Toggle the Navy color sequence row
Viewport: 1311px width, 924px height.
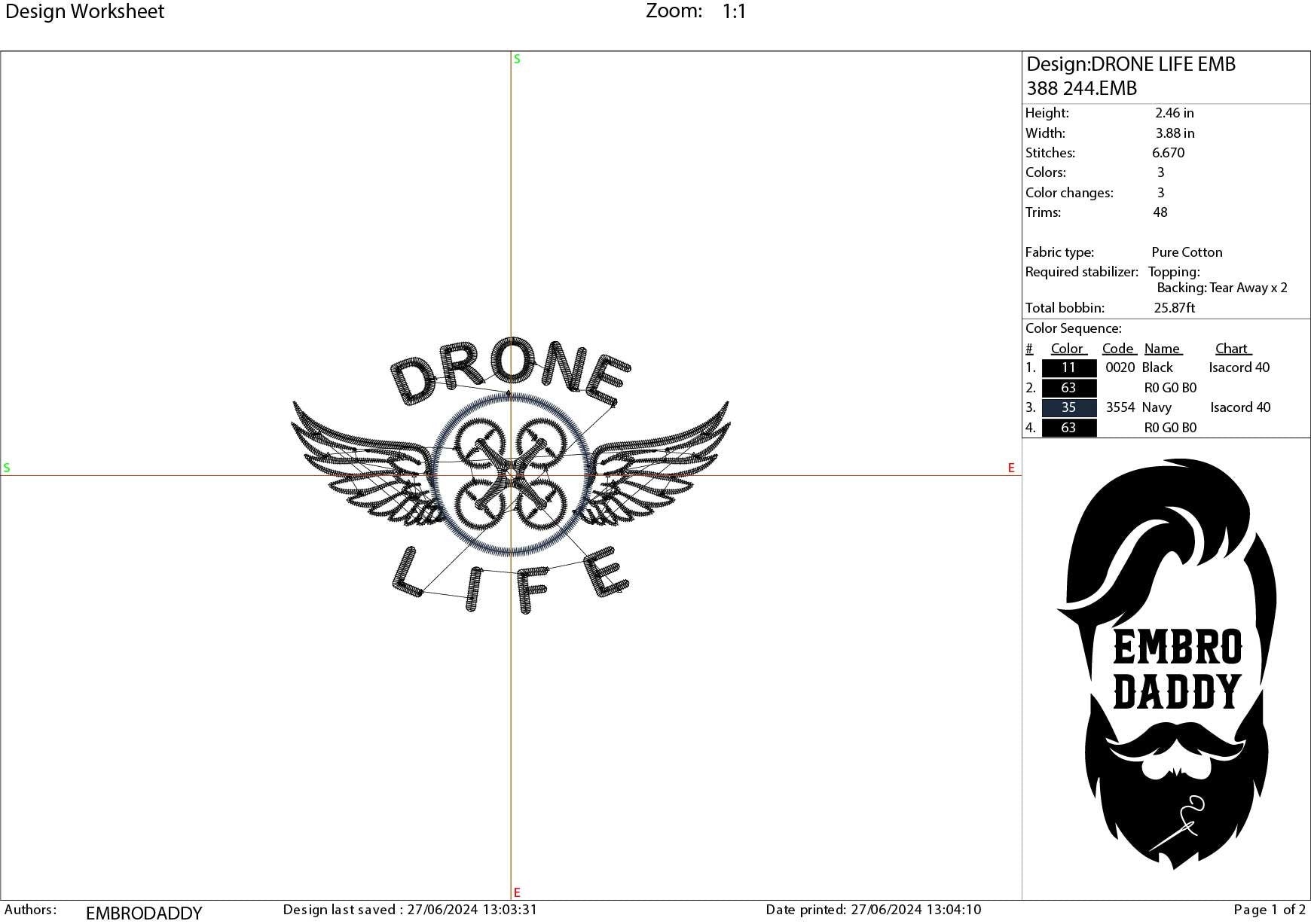(1157, 407)
